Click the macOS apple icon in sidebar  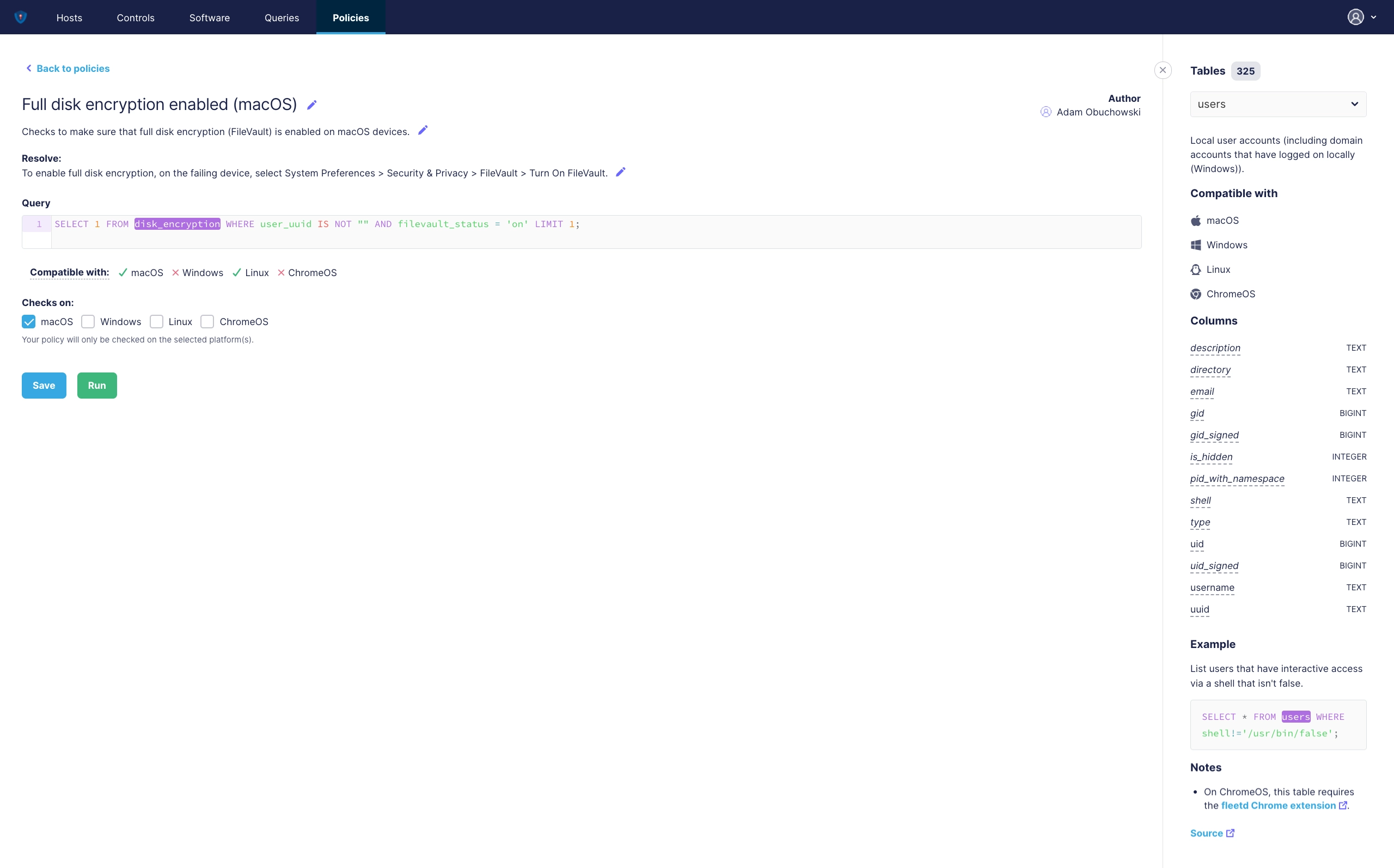click(1196, 221)
